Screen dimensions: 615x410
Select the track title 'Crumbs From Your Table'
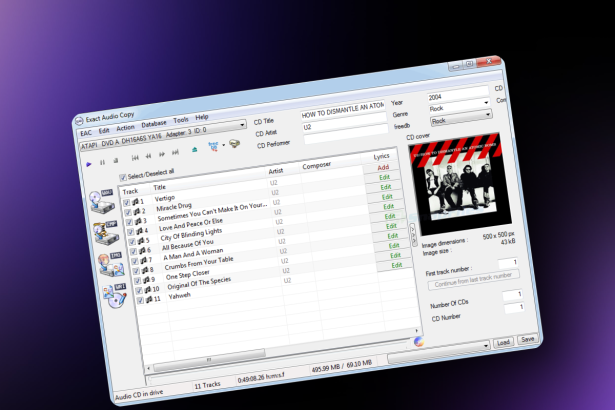tap(199, 263)
